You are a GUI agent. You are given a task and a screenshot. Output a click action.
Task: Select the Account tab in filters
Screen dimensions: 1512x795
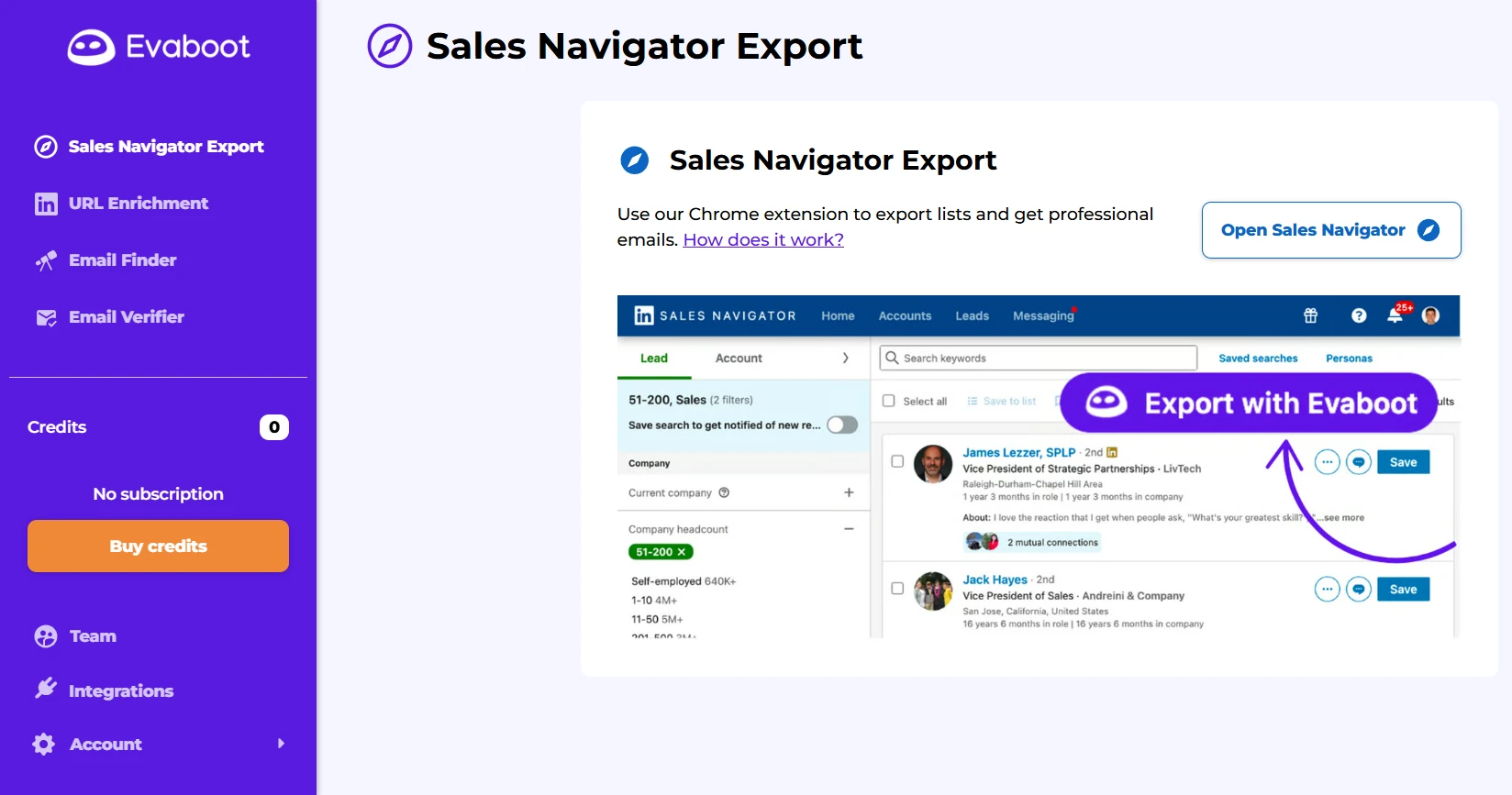pyautogui.click(x=739, y=359)
